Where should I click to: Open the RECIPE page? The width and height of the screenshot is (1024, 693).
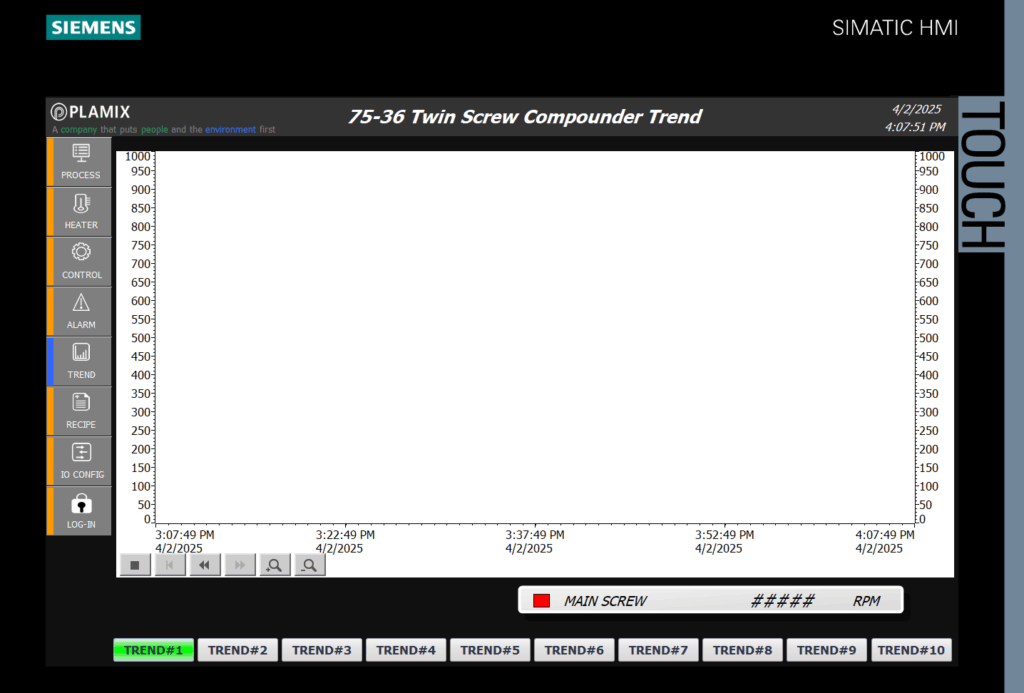[81, 411]
